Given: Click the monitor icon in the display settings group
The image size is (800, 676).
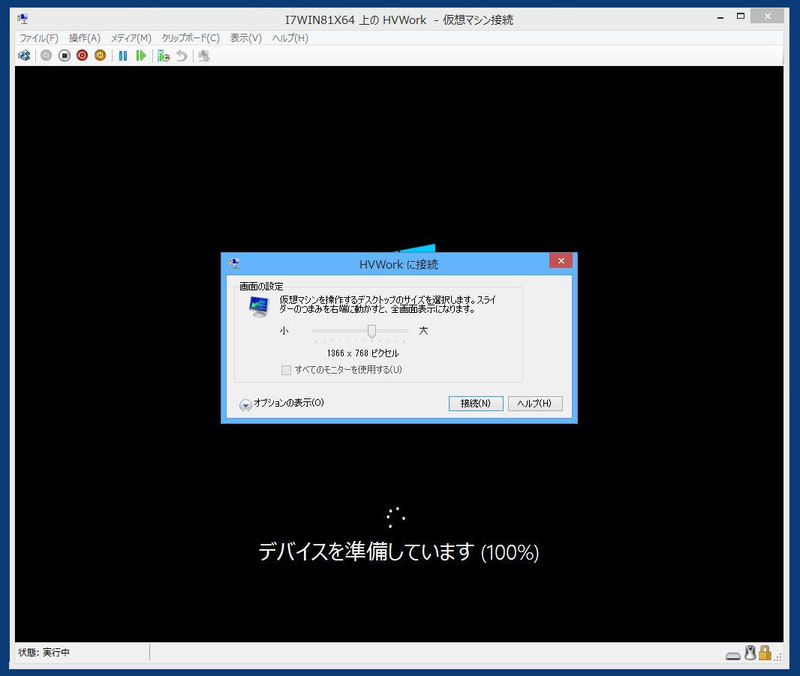Looking at the screenshot, I should (259, 307).
